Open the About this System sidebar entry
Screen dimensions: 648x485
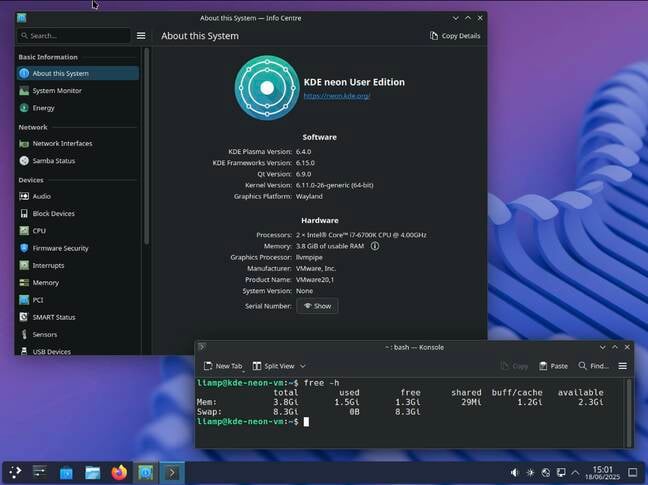tap(78, 73)
